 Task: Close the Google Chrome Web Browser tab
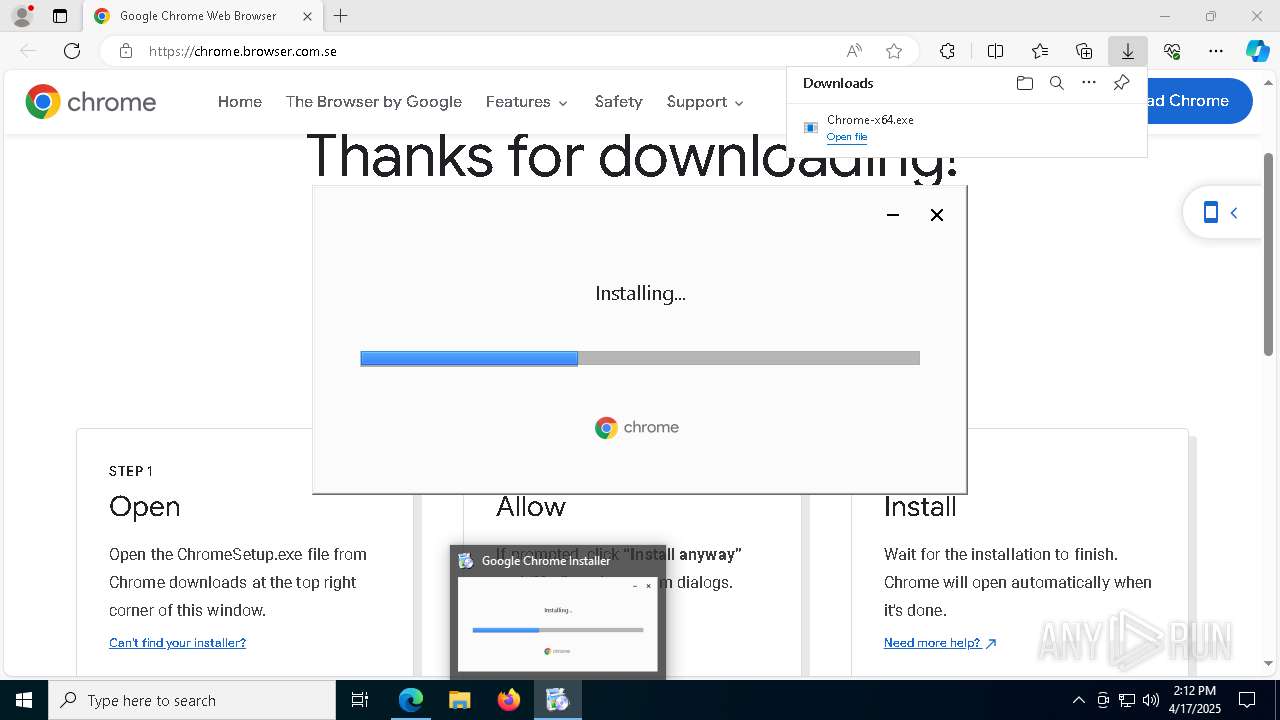[307, 16]
